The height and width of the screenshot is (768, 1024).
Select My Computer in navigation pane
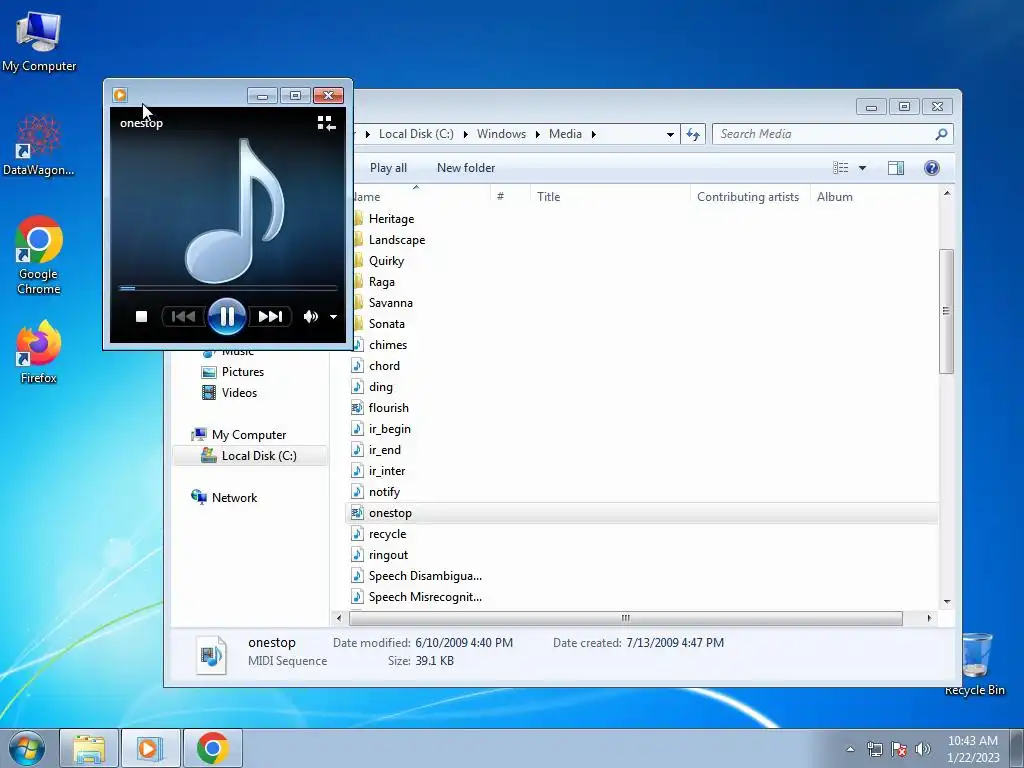(x=249, y=435)
